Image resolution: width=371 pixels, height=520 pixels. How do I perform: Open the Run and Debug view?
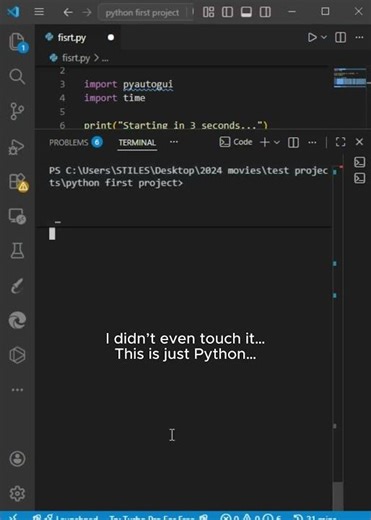coord(17,147)
